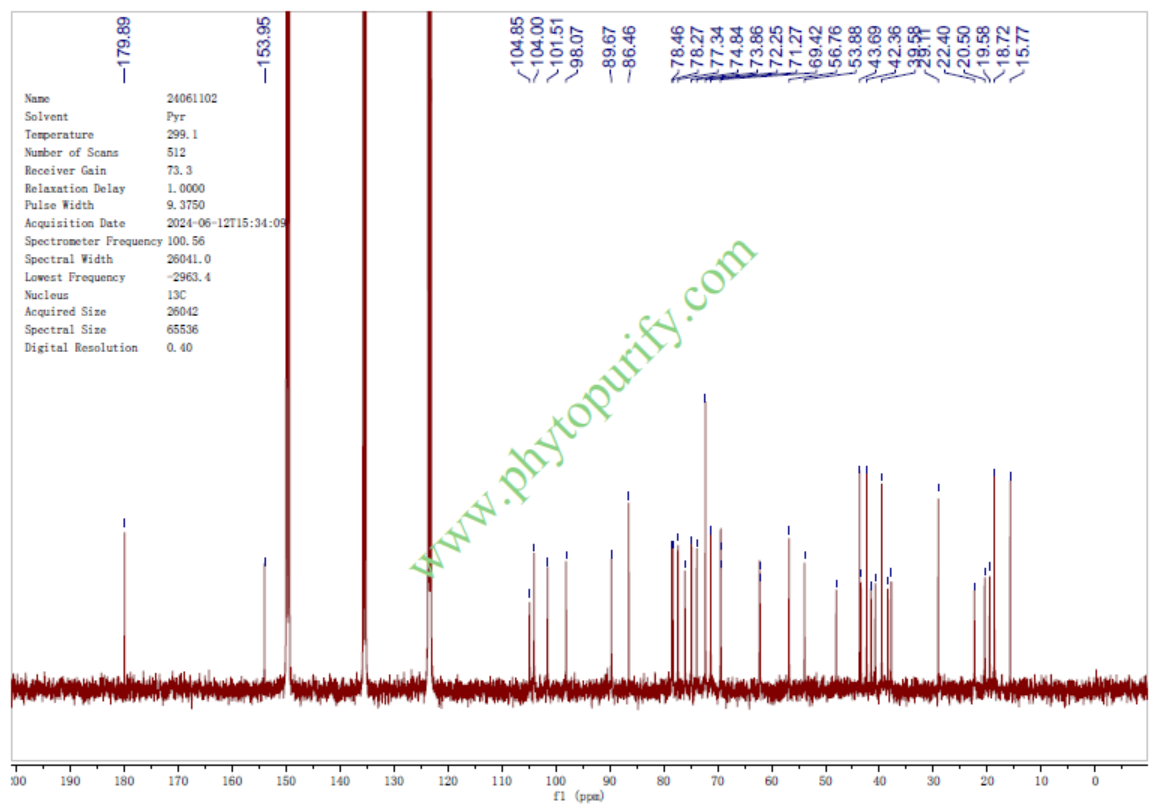The width and height of the screenshot is (1158, 812).
Task: Select the Digital Resolution parameter label
Action: 81,348
